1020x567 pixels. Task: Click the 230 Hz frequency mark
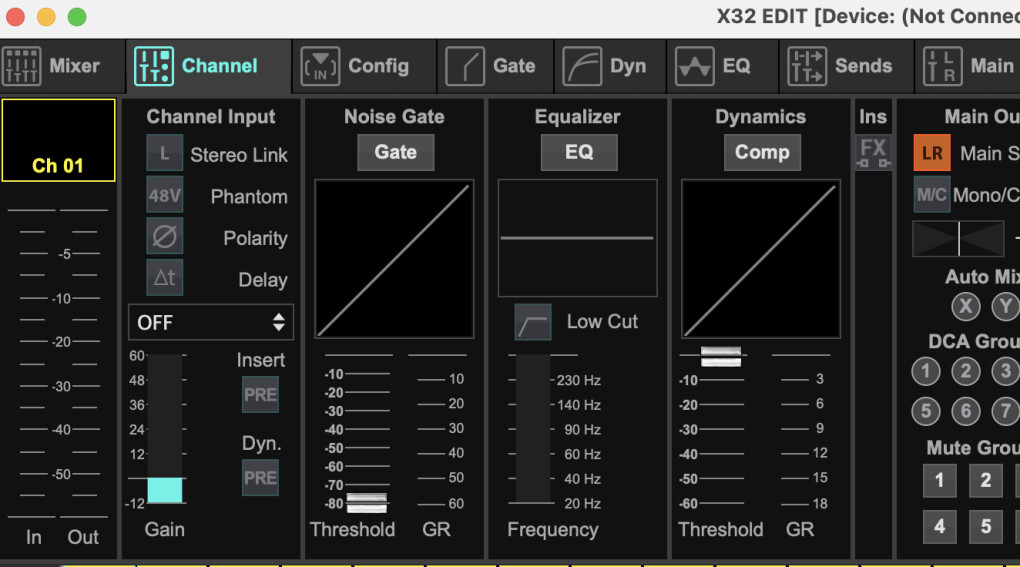tap(578, 380)
